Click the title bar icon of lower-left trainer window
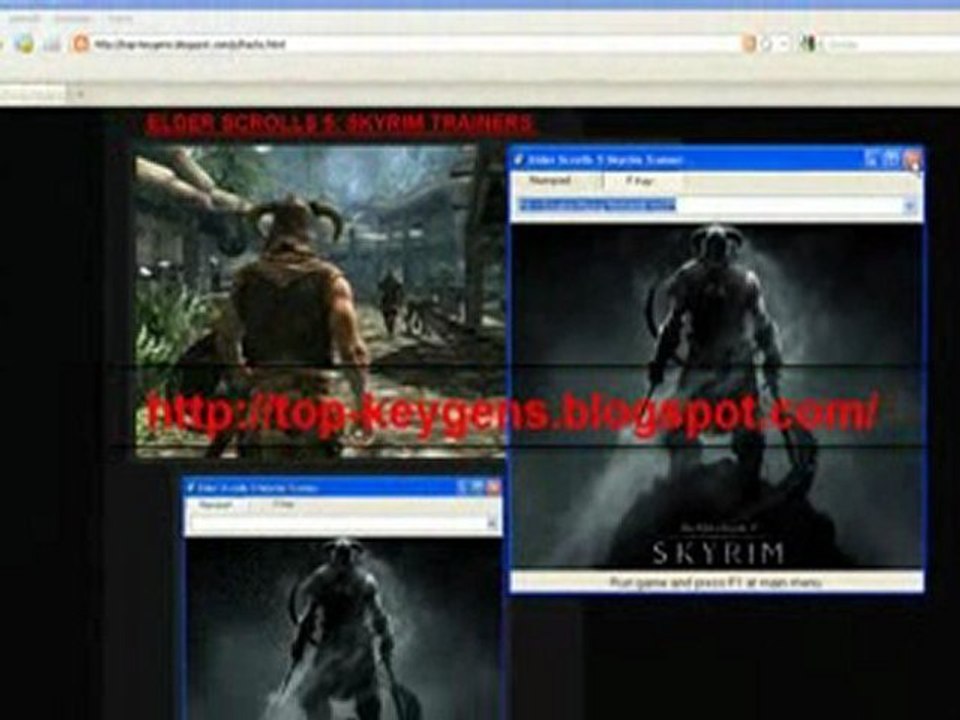This screenshot has width=960, height=720. click(190, 488)
